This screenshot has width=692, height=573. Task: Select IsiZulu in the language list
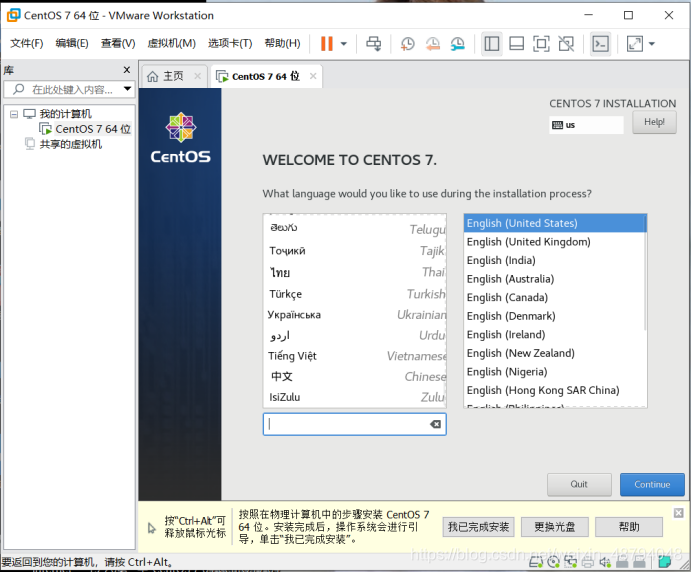354,397
